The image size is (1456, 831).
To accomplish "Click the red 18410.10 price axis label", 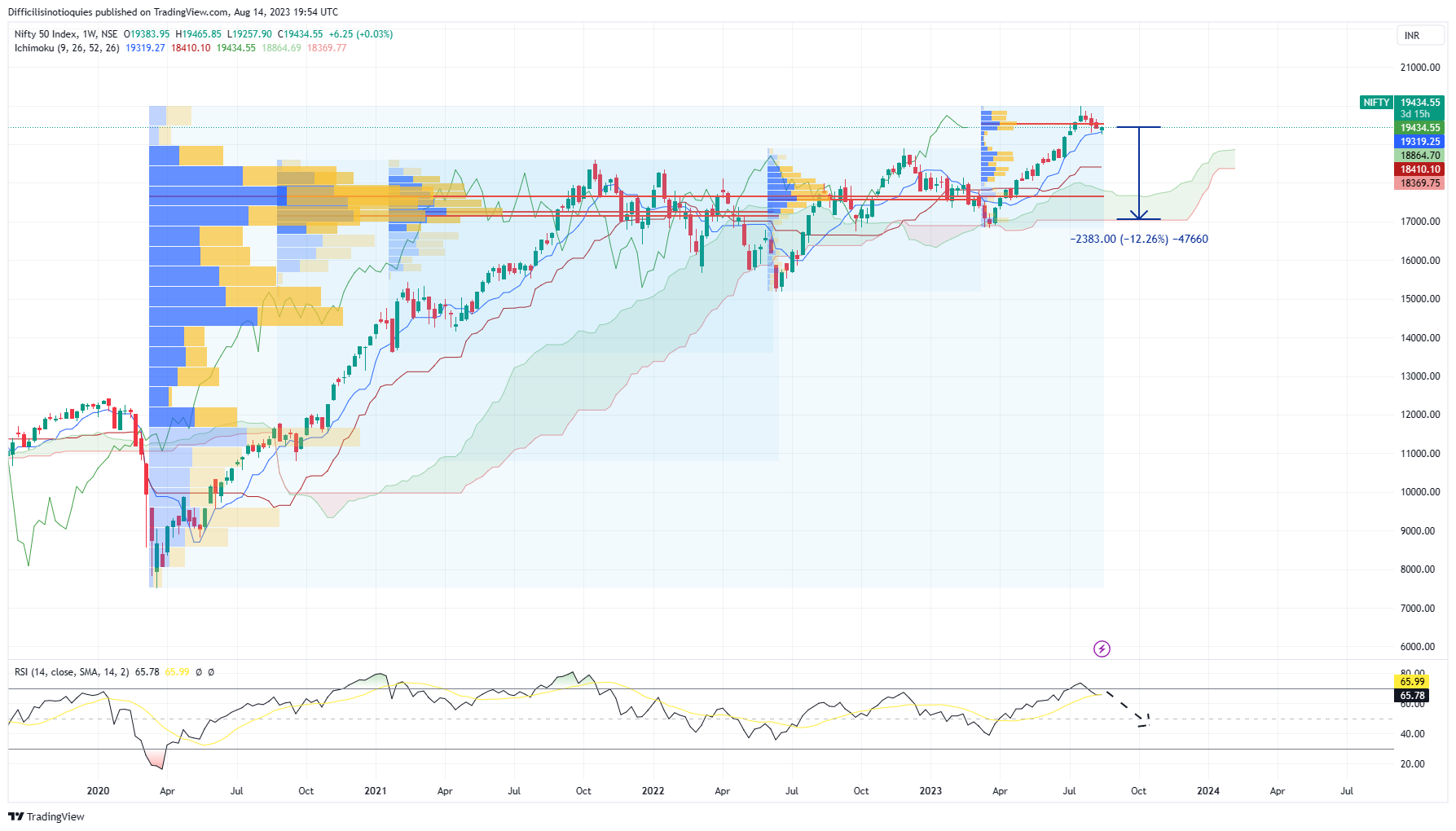I will point(1420,169).
